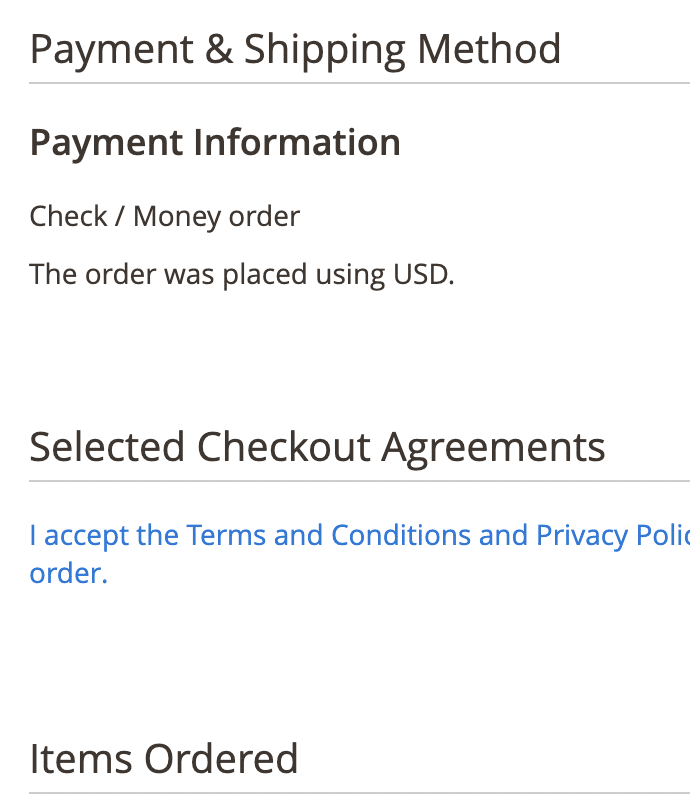Click the word "USD" in the currency note
Viewport: 690px width, 806px height.
coord(421,274)
